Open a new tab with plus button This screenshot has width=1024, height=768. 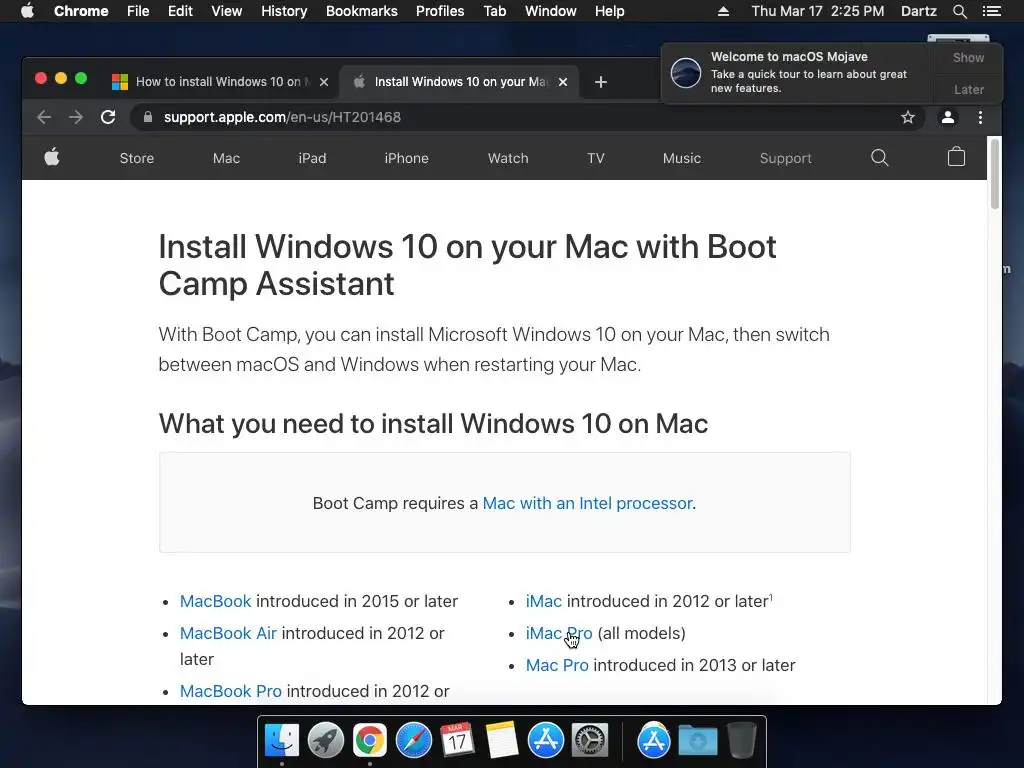[601, 82]
